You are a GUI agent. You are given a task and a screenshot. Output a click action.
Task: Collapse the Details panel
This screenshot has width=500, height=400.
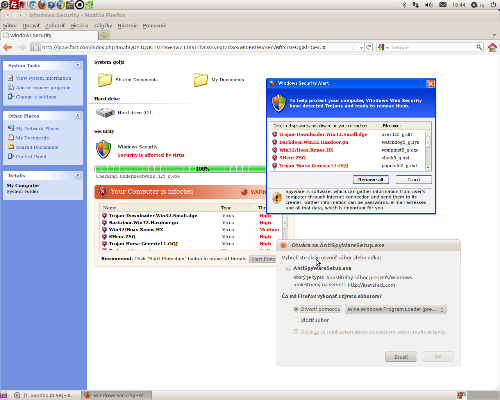78,175
